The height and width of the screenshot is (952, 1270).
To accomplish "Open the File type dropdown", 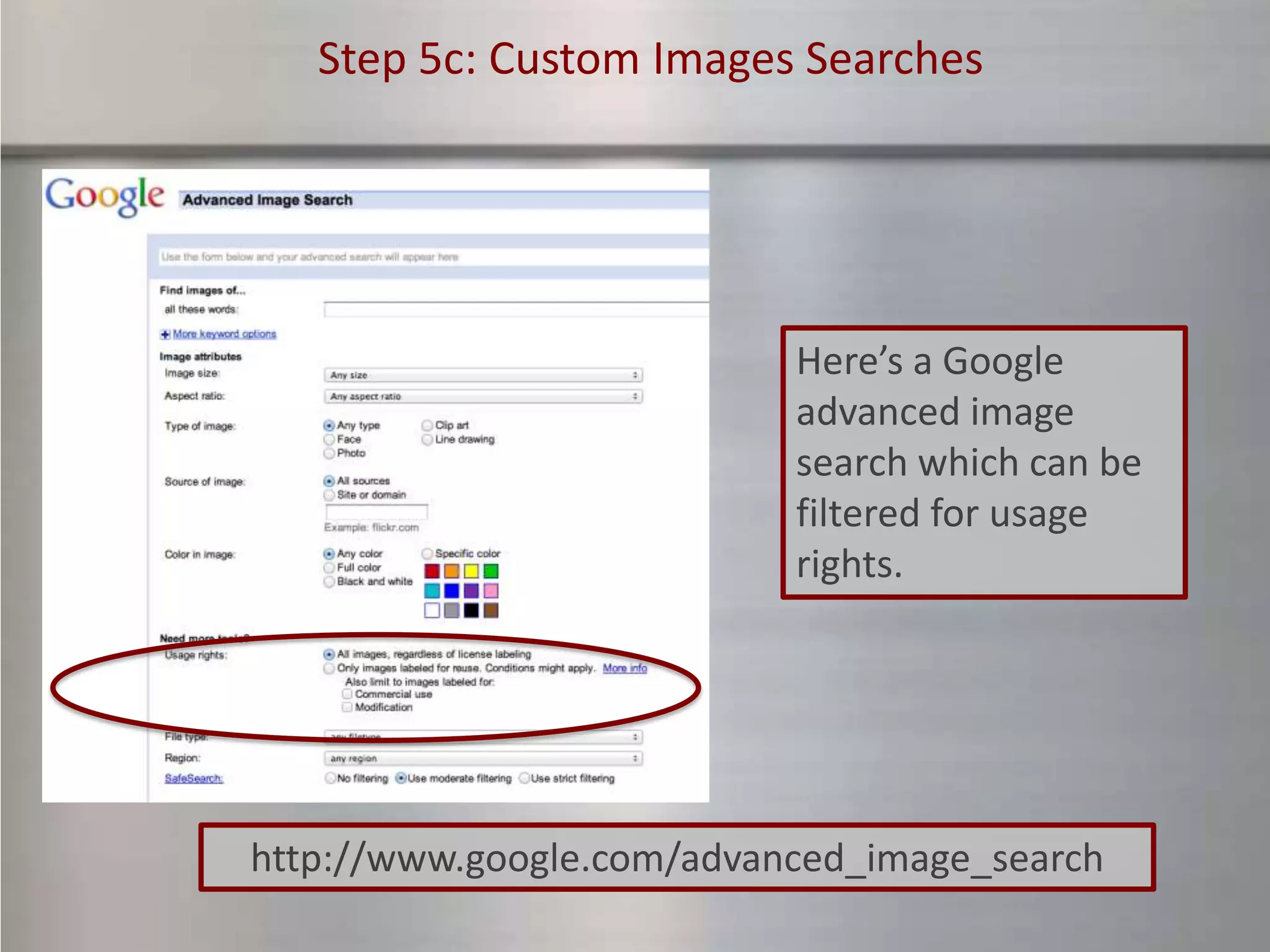I will click(483, 737).
